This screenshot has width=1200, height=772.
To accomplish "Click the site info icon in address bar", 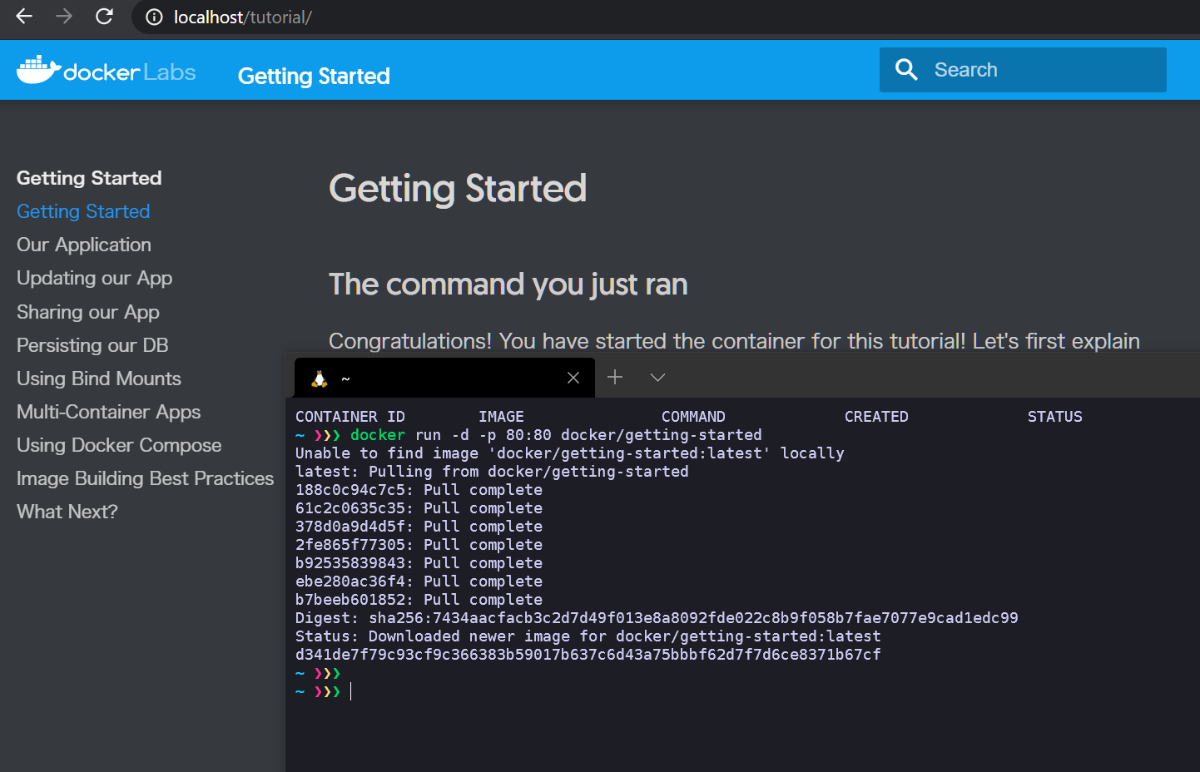I will point(154,17).
